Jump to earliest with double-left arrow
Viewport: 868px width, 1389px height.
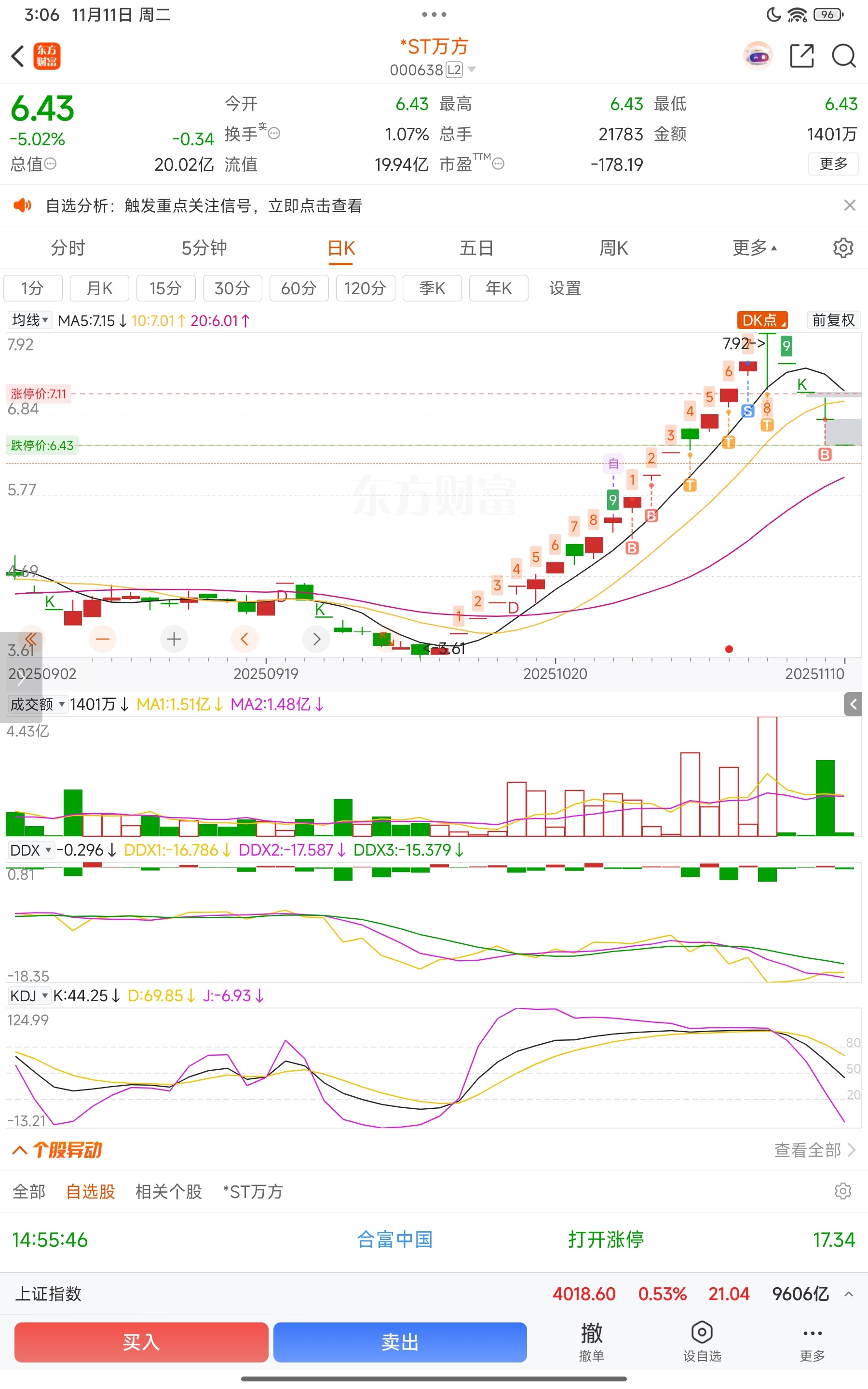tap(31, 639)
